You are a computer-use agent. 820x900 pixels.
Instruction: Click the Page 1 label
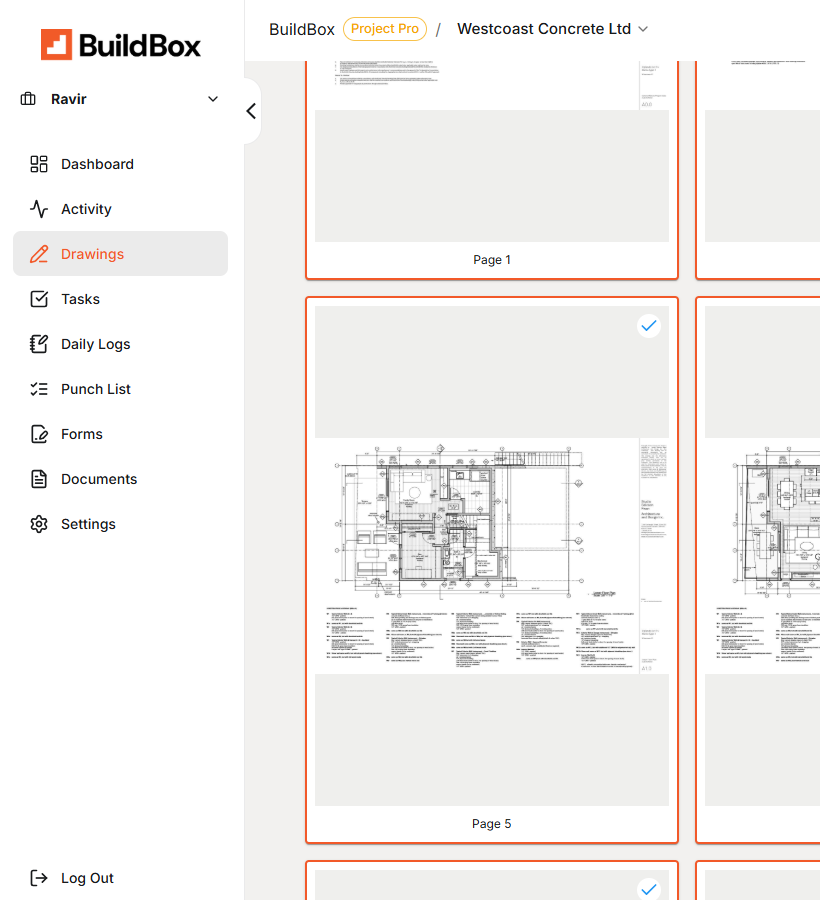(x=492, y=260)
